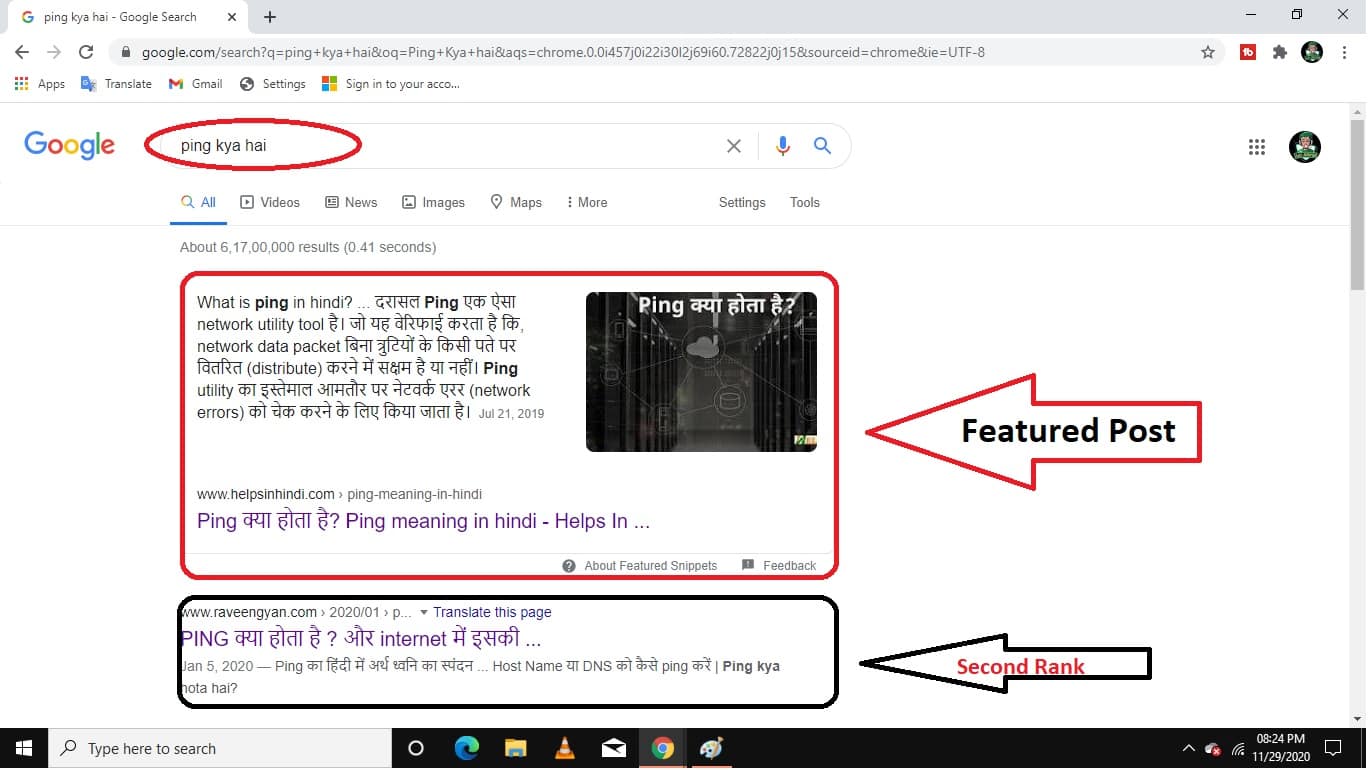This screenshot has width=1368, height=770.
Task: Open the Windows notification center icon
Action: coord(1332,749)
